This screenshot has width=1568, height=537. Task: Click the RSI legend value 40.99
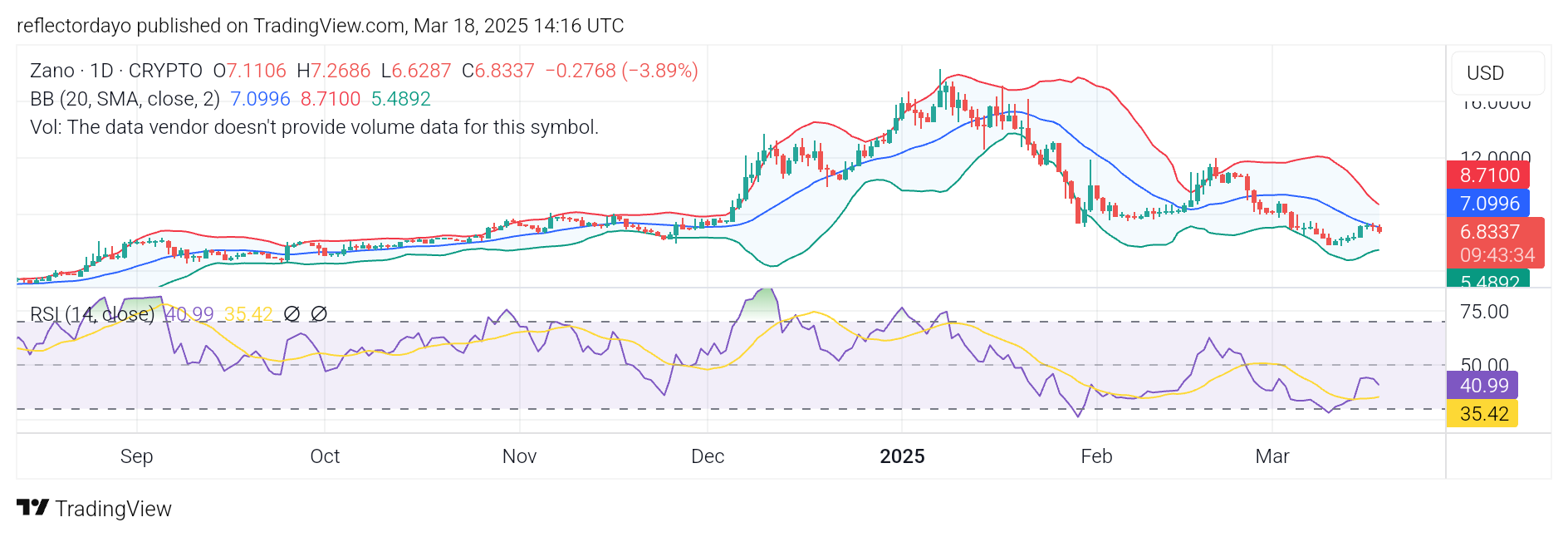point(189,314)
